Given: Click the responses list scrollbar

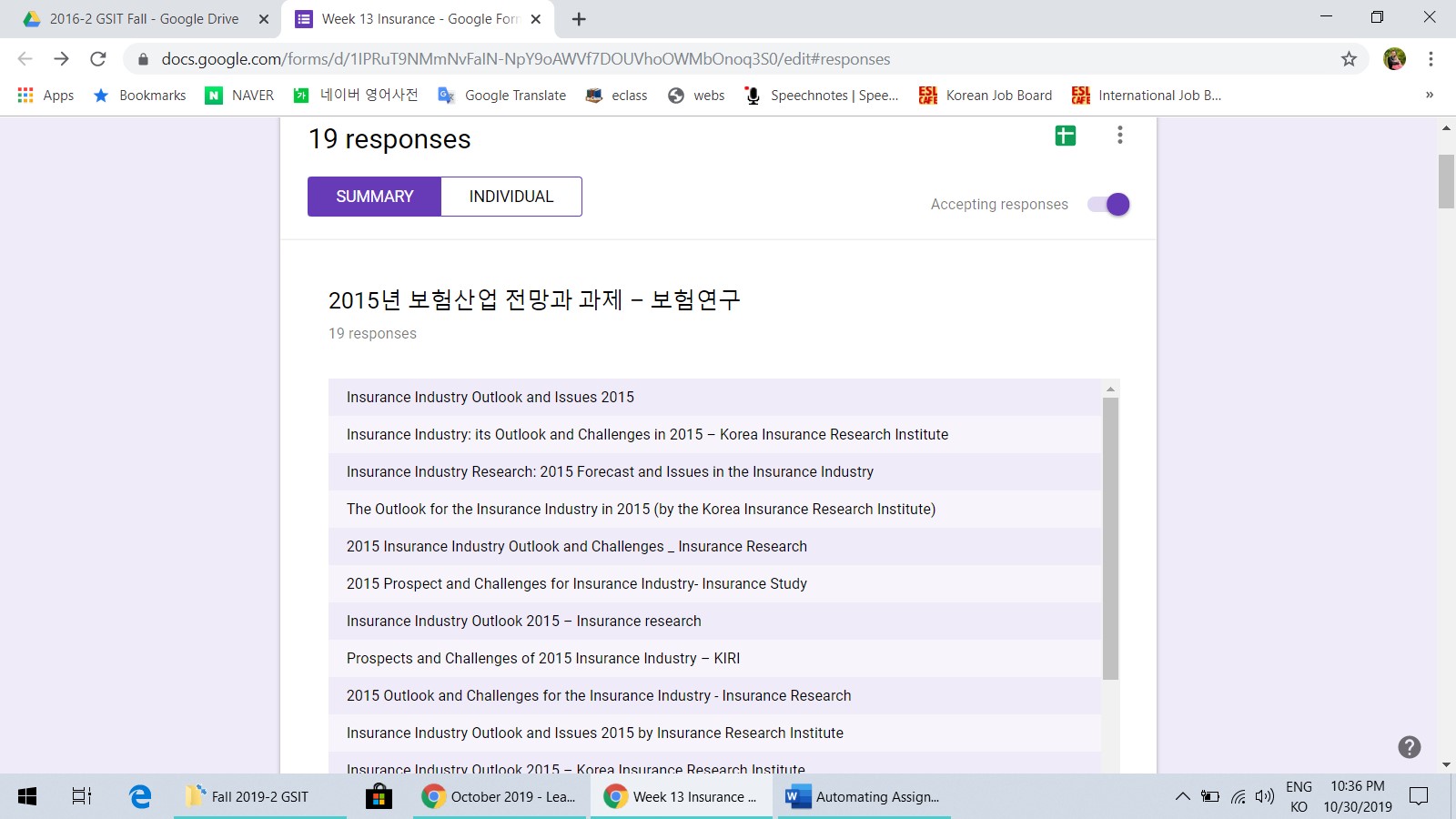Looking at the screenshot, I should click(1110, 537).
